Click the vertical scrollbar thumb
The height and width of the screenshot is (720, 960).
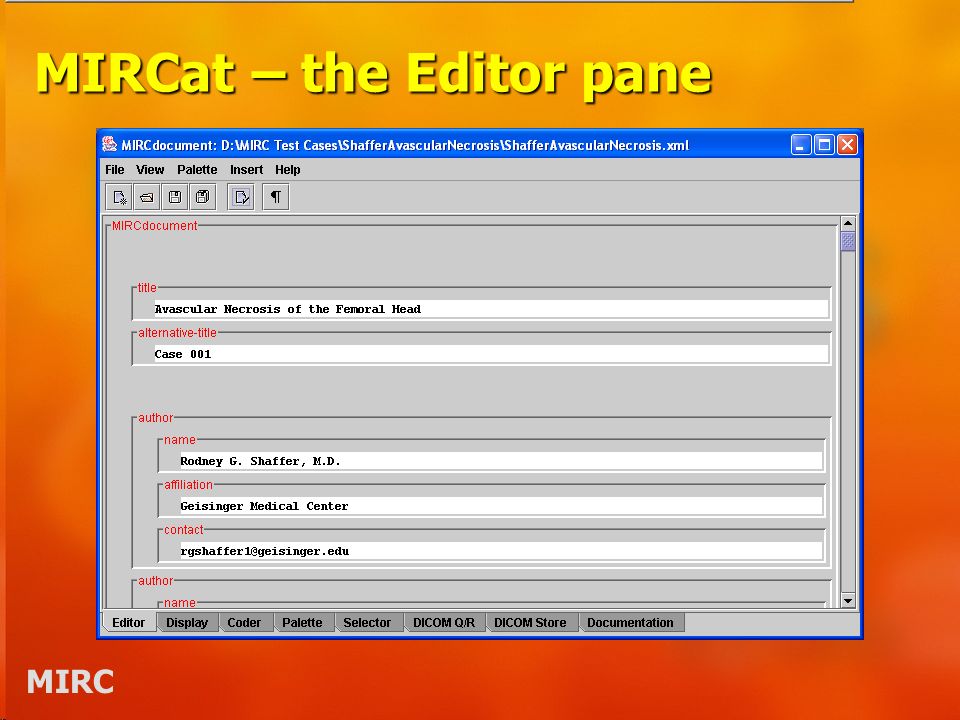pos(848,241)
